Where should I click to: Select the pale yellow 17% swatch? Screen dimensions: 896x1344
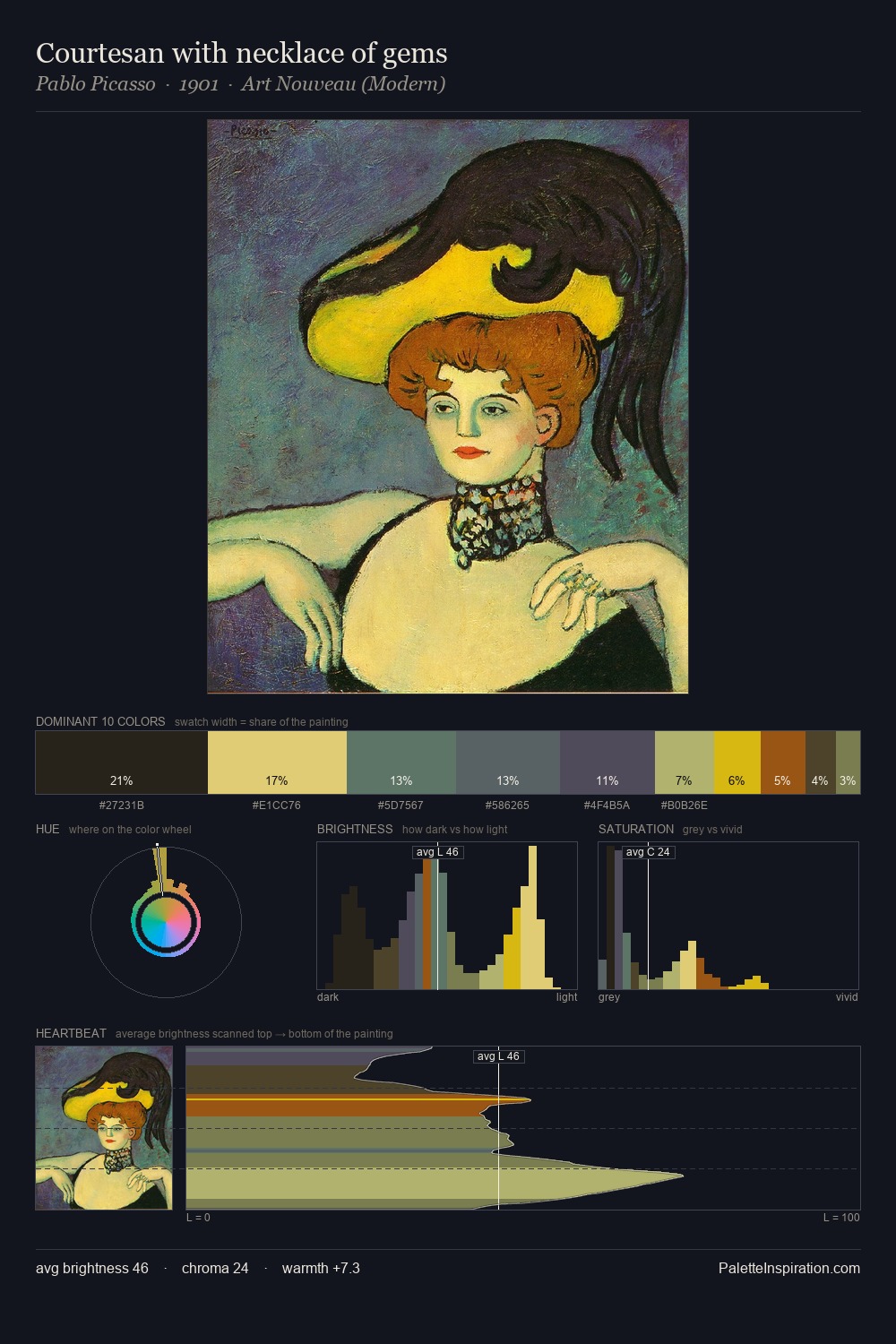pyautogui.click(x=277, y=762)
